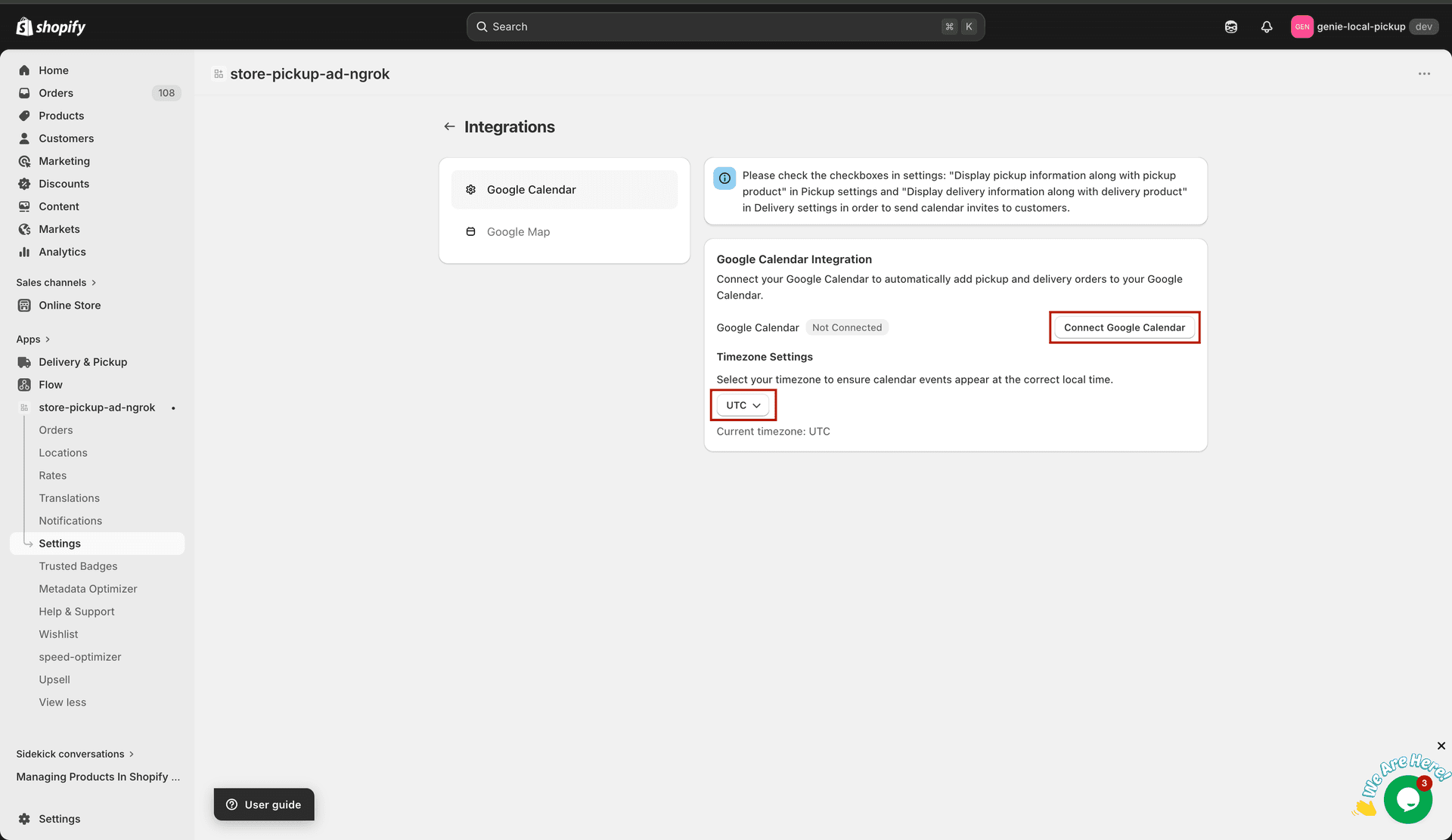Click the Content icon
The width and height of the screenshot is (1452, 840).
point(24,206)
